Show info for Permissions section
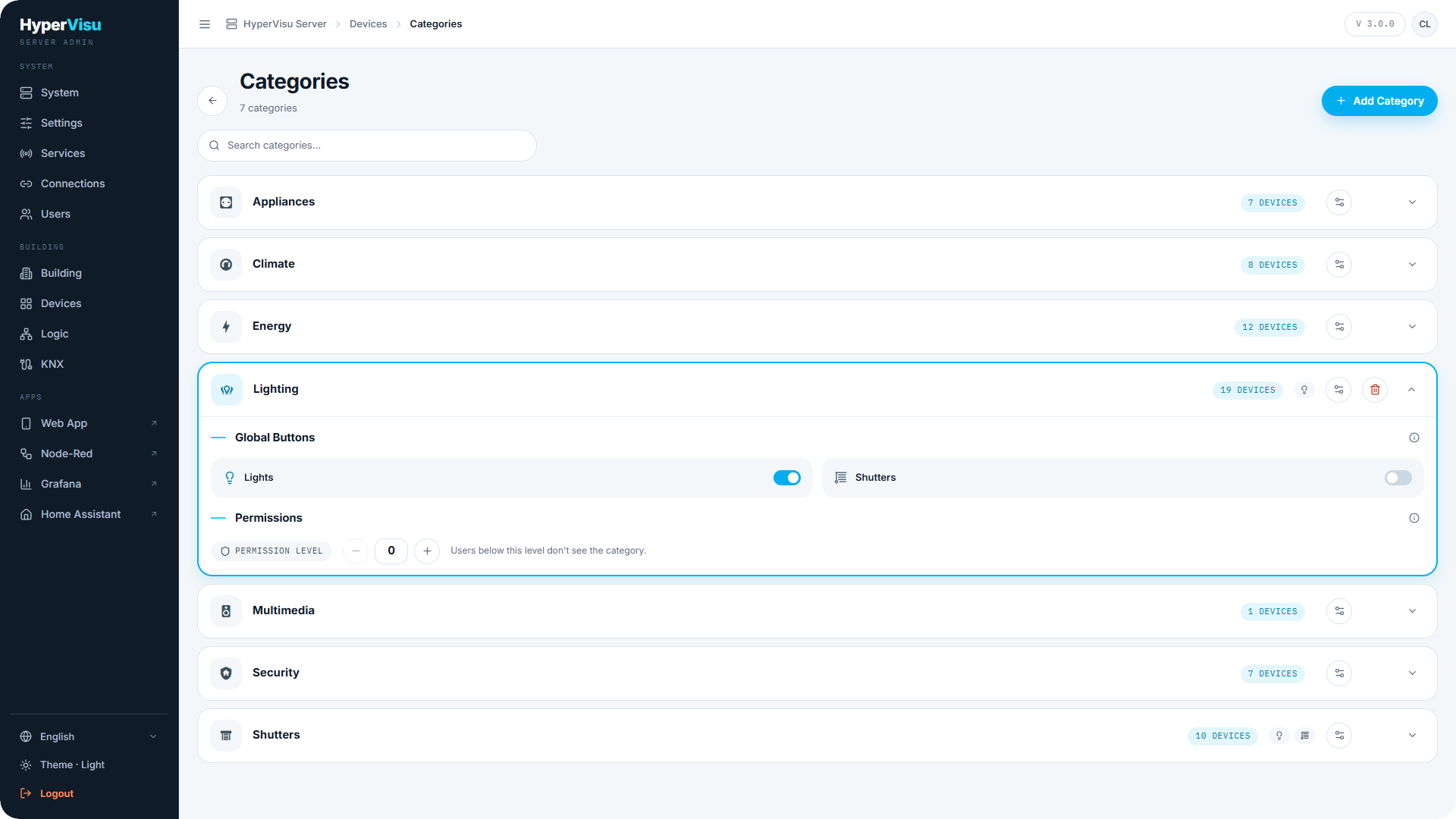The height and width of the screenshot is (819, 1456). 1414,518
